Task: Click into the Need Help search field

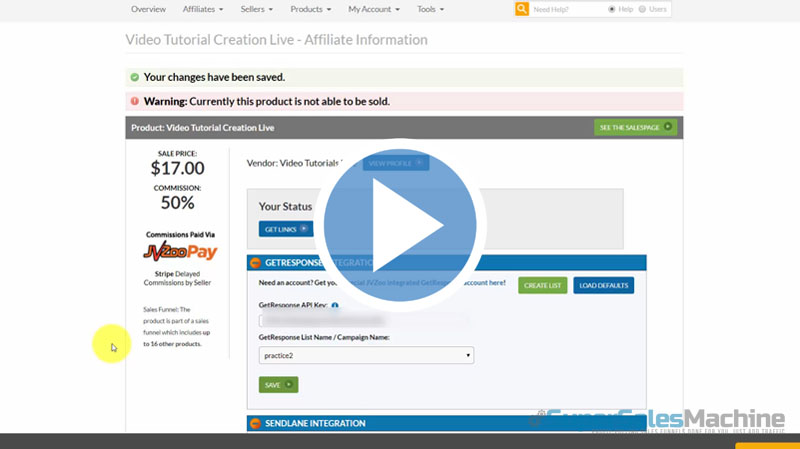Action: click(567, 9)
